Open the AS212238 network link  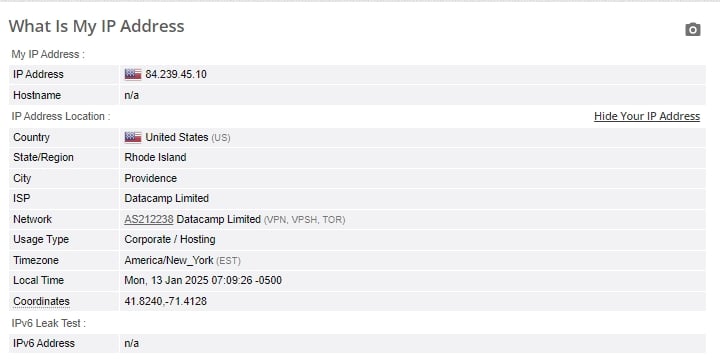(149, 219)
